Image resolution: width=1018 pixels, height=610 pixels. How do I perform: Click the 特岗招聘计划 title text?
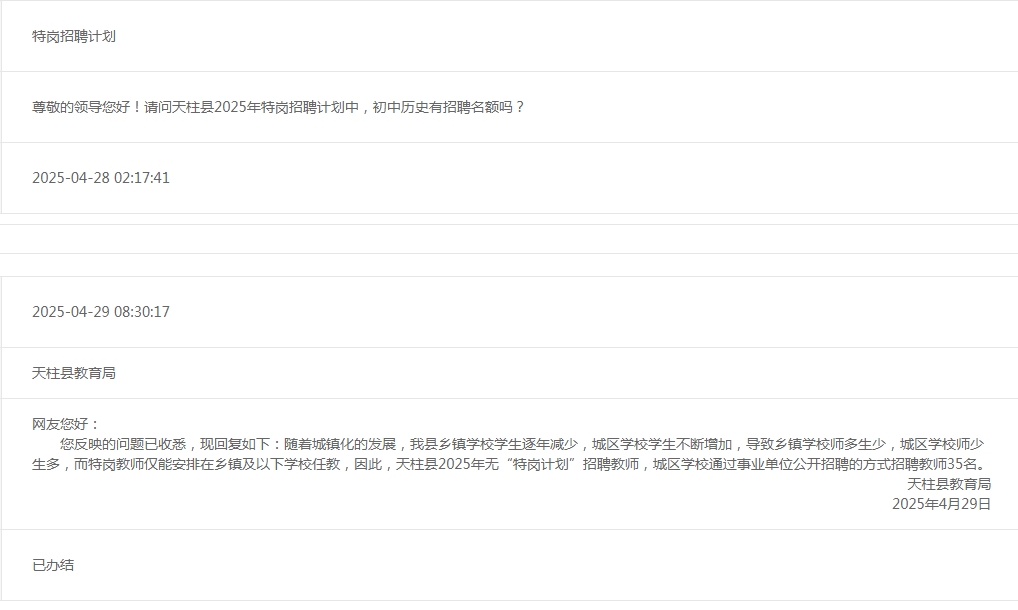(74, 36)
